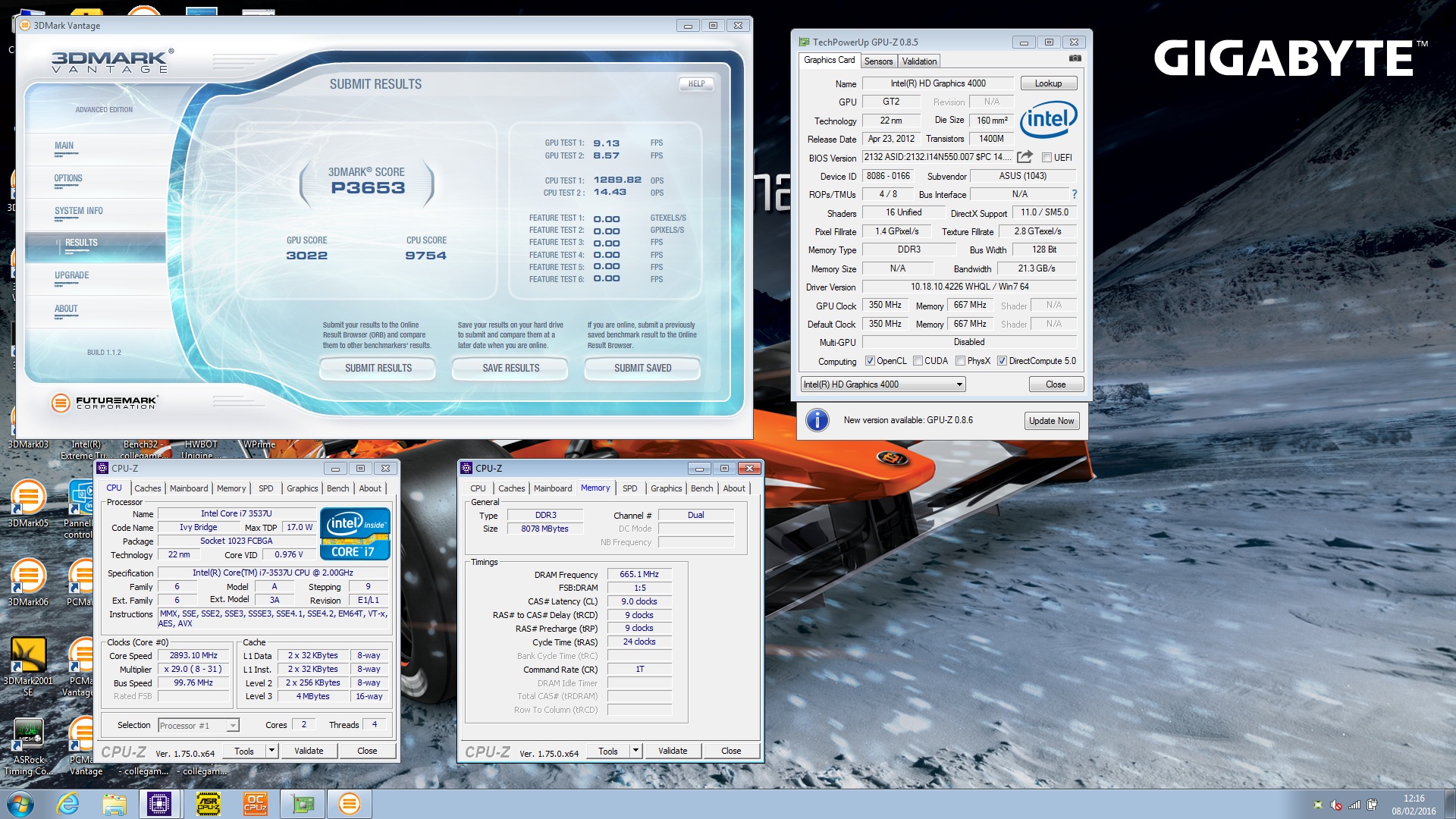Click the 3DMark Vantage title bar icon
The width and height of the screenshot is (1456, 819).
25,25
